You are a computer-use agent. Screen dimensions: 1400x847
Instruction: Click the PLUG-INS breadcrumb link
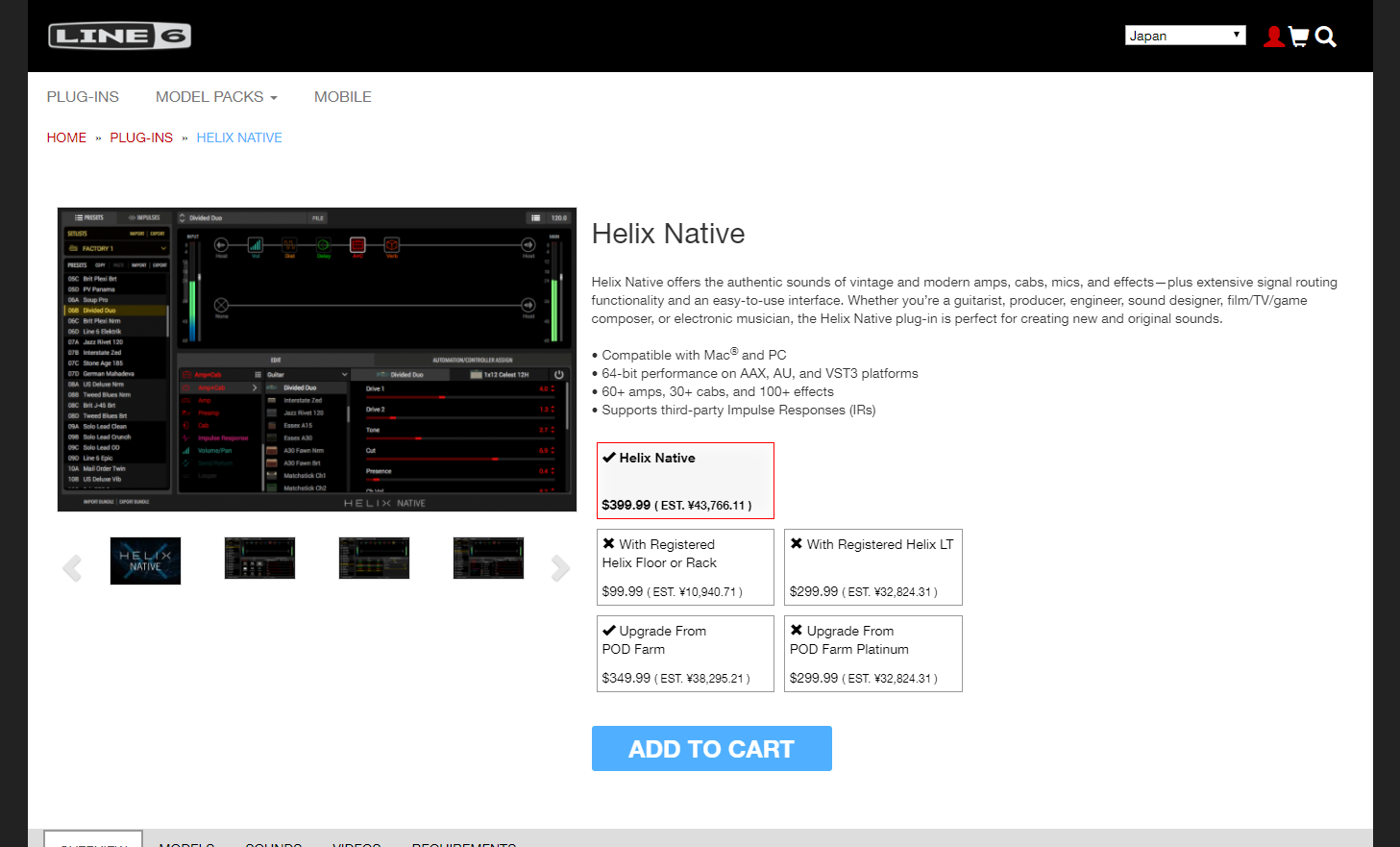point(141,137)
